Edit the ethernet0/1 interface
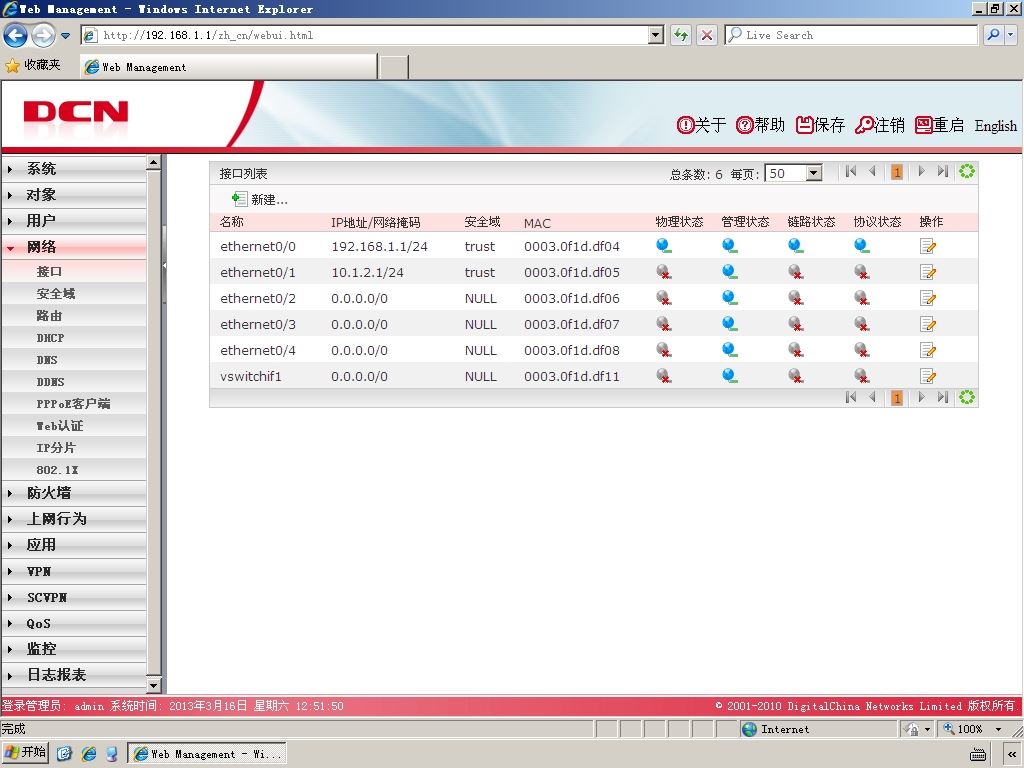 pos(927,272)
